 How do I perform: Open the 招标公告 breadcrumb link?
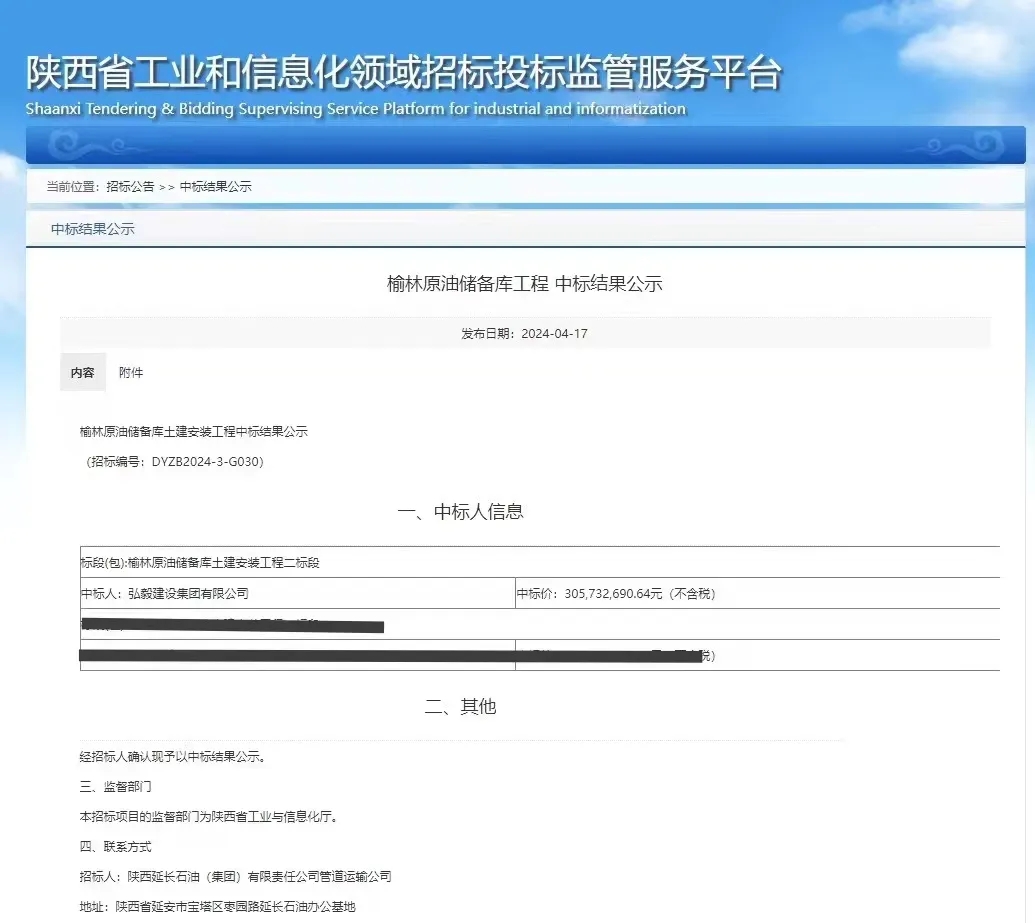(130, 187)
